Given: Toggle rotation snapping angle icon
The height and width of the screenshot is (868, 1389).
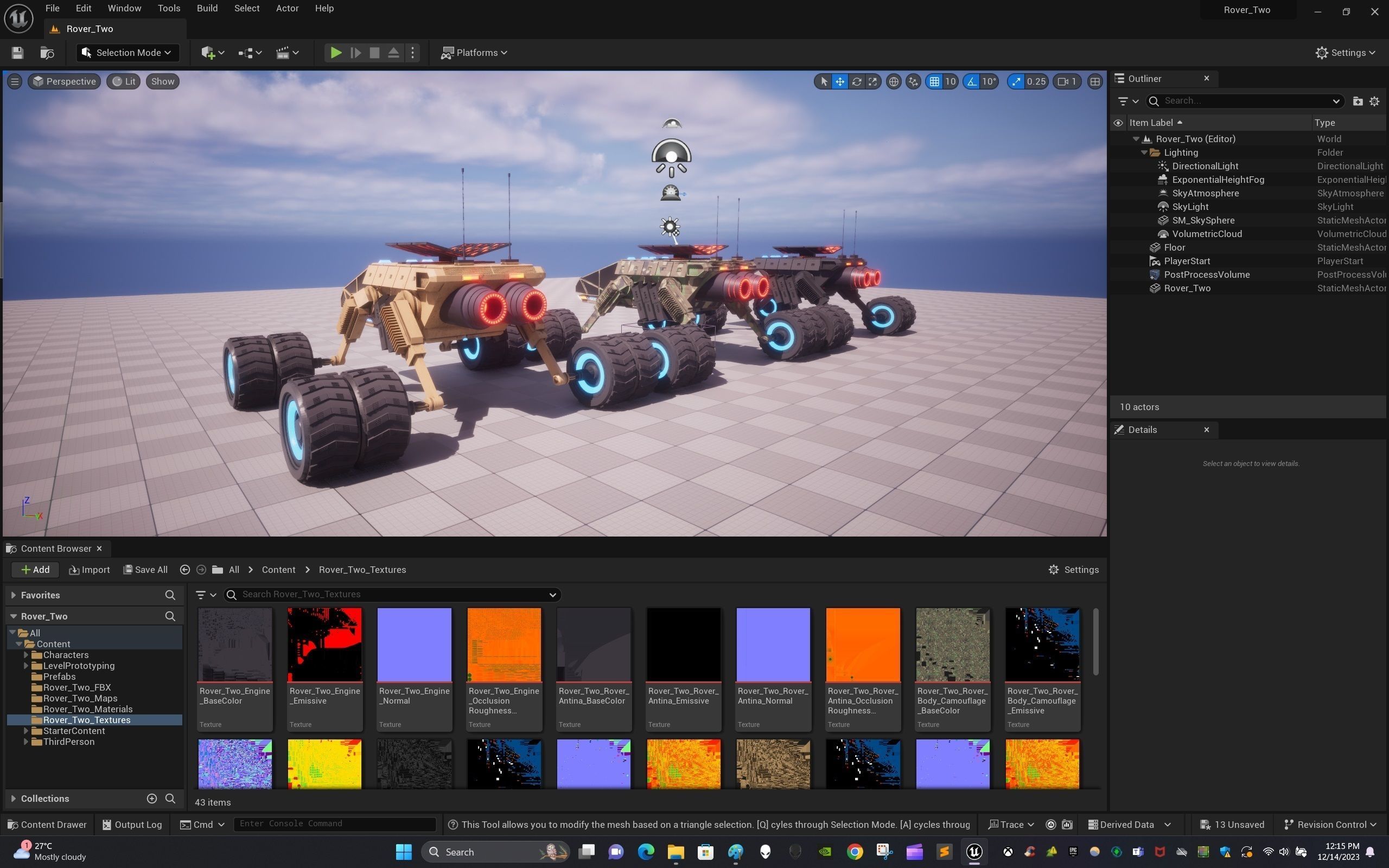Looking at the screenshot, I should (x=972, y=81).
